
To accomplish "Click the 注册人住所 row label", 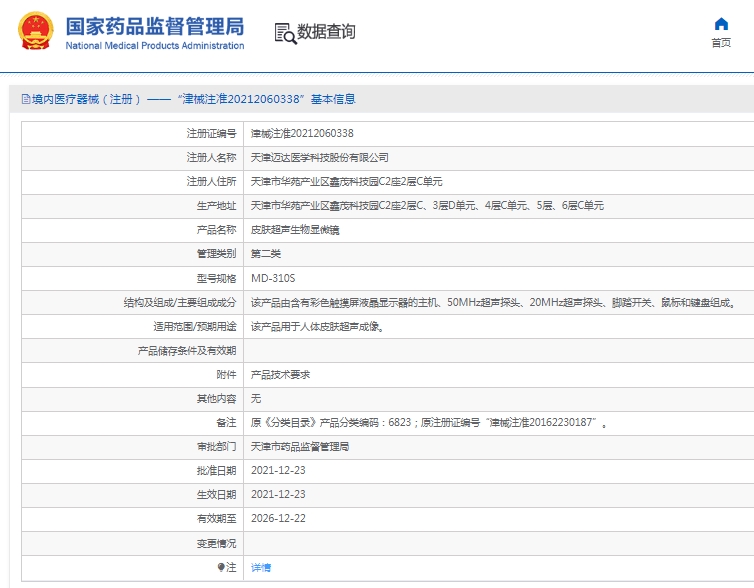I will pyautogui.click(x=211, y=181).
